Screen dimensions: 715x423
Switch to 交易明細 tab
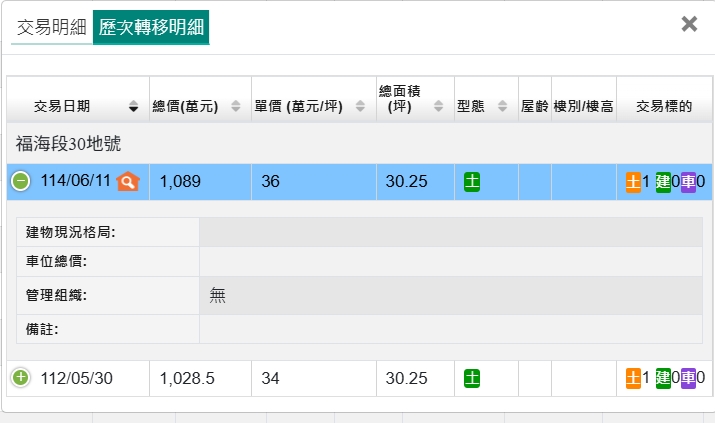52,28
